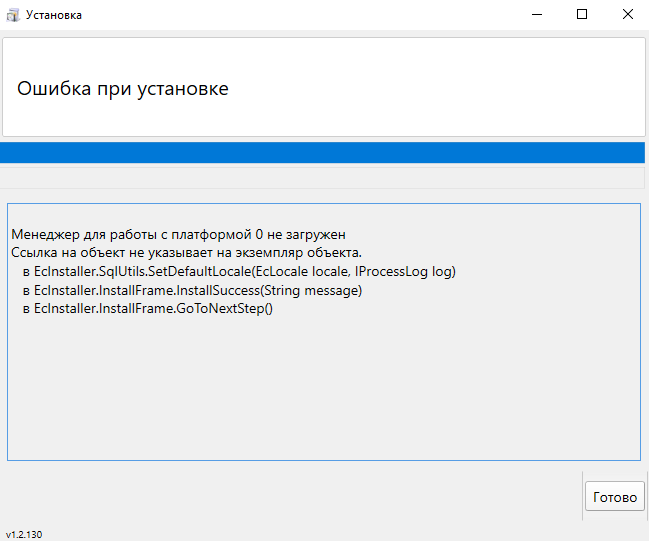Viewport: 649px width, 541px height.
Task: Click the installer icon in the title bar
Action: [x=13, y=15]
